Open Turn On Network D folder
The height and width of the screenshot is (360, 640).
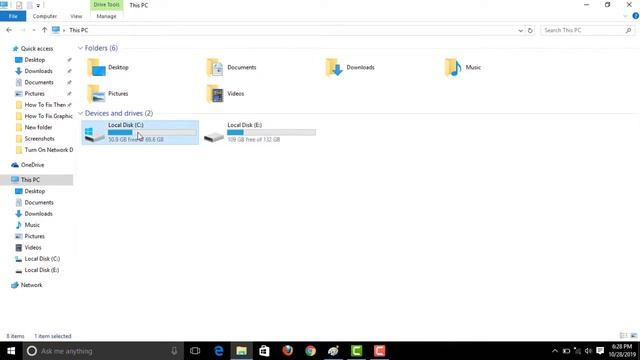coord(49,150)
